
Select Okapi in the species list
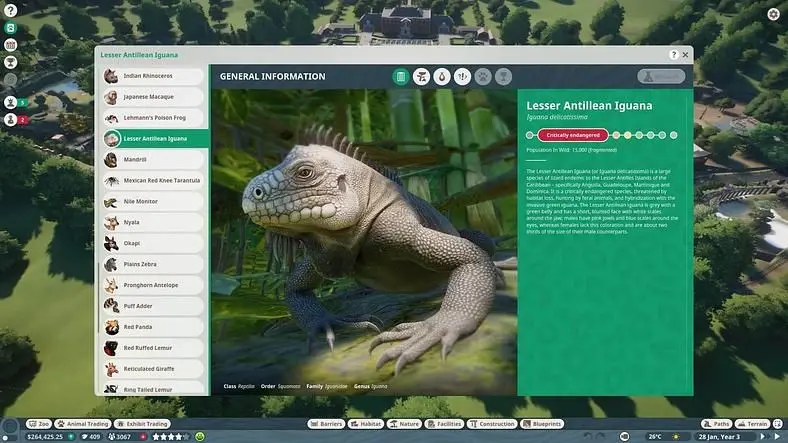coord(153,244)
